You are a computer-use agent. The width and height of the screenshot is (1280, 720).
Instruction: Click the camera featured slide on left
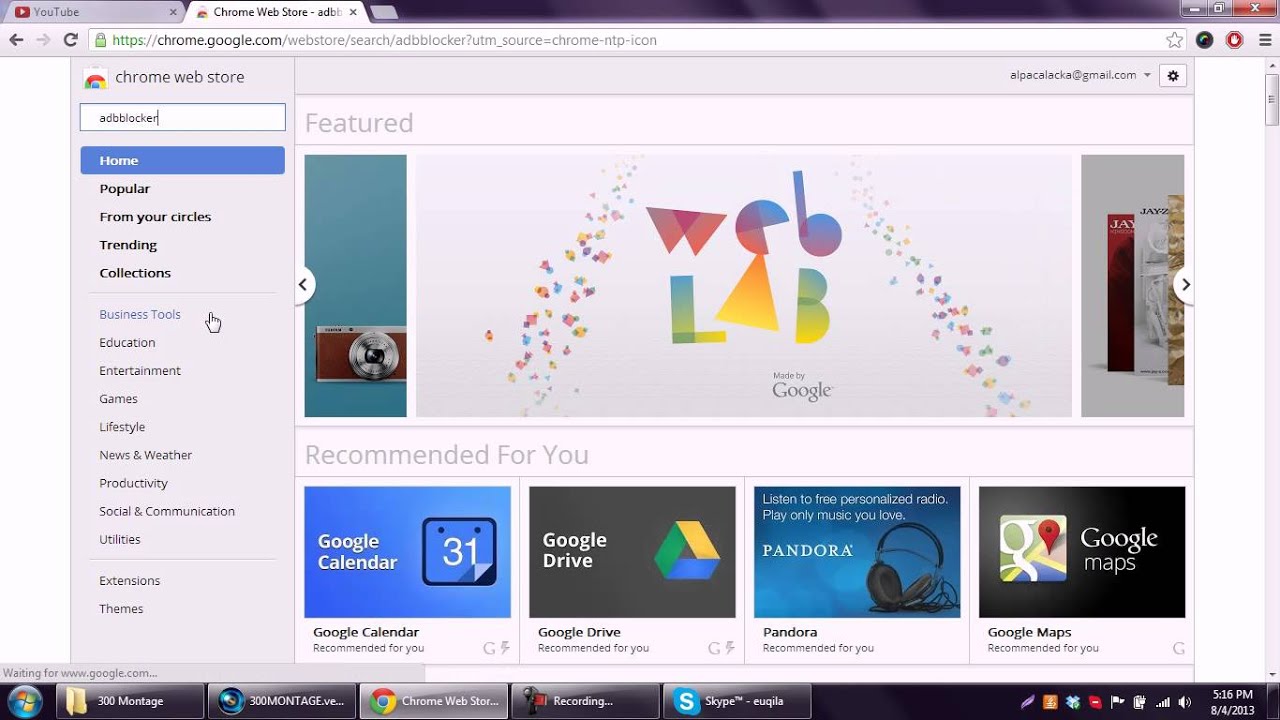click(x=355, y=285)
